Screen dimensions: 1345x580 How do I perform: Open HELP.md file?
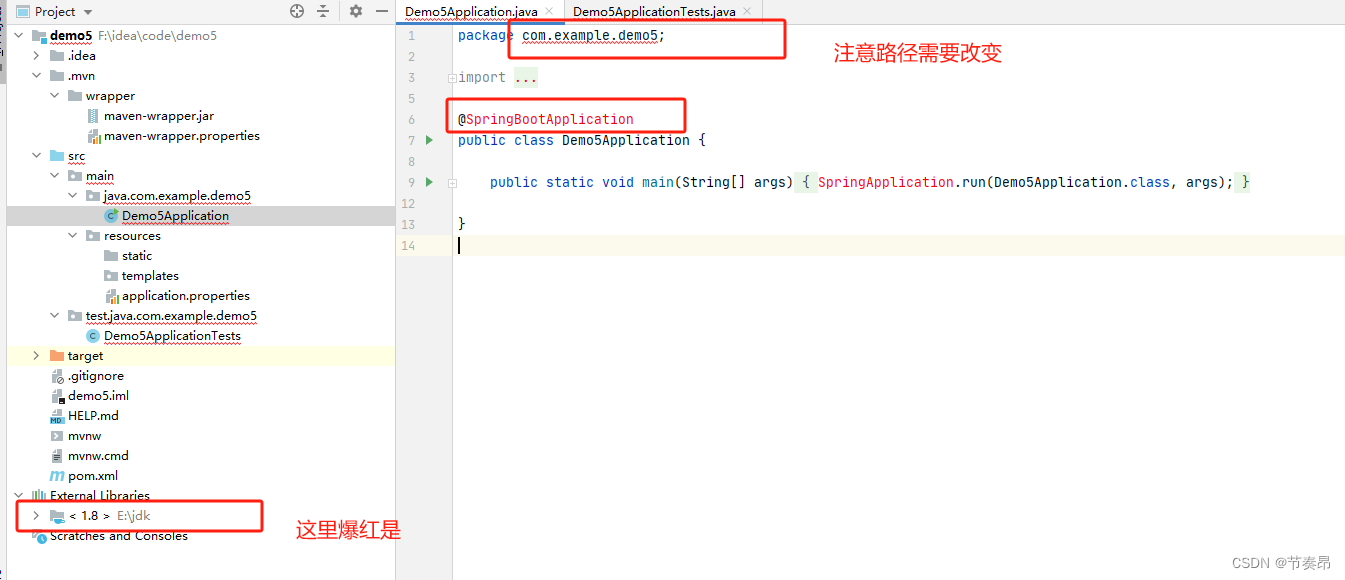pos(93,416)
